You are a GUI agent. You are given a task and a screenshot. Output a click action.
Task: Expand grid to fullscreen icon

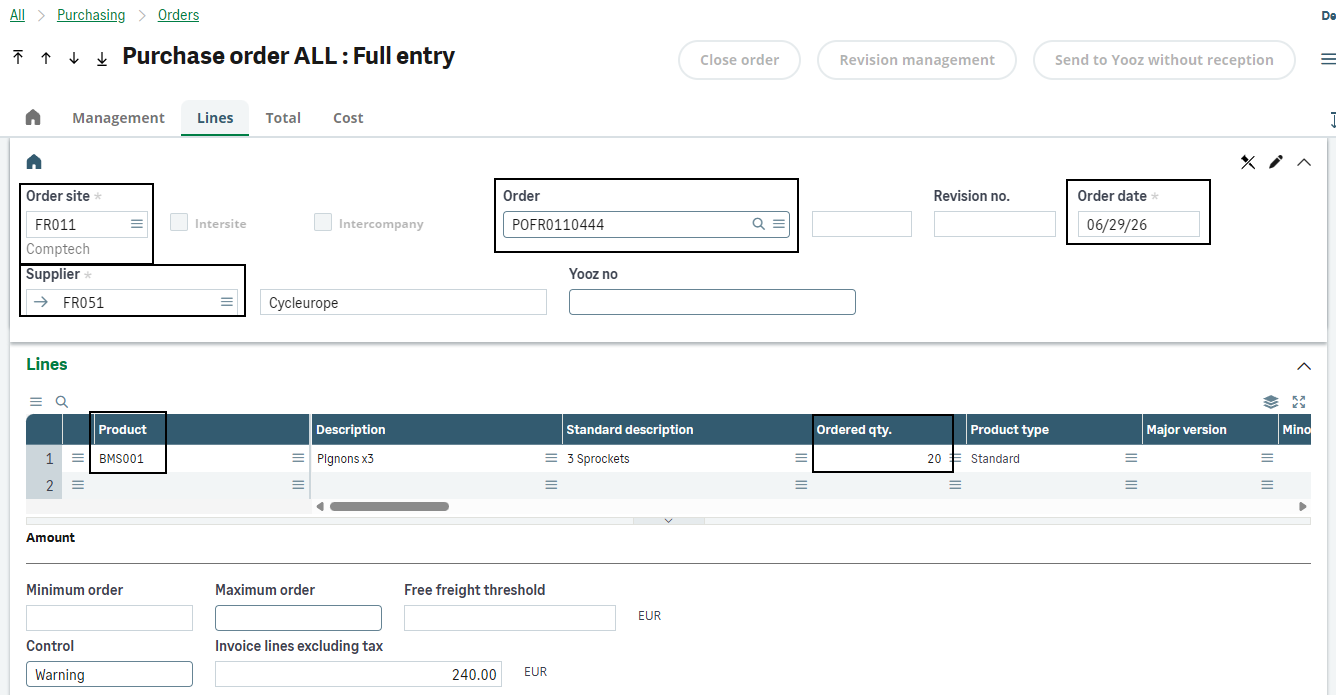pos(1299,402)
